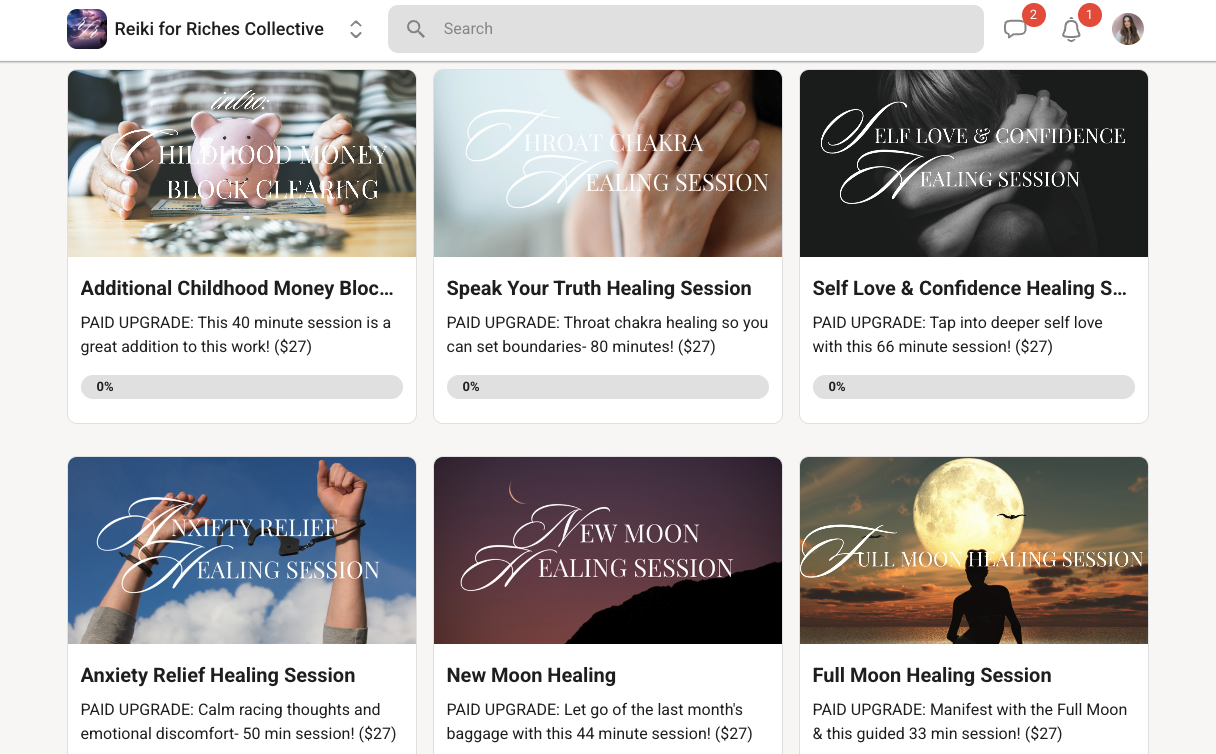Click Reiki for Riches Collective name
This screenshot has height=754, width=1216.
(219, 29)
